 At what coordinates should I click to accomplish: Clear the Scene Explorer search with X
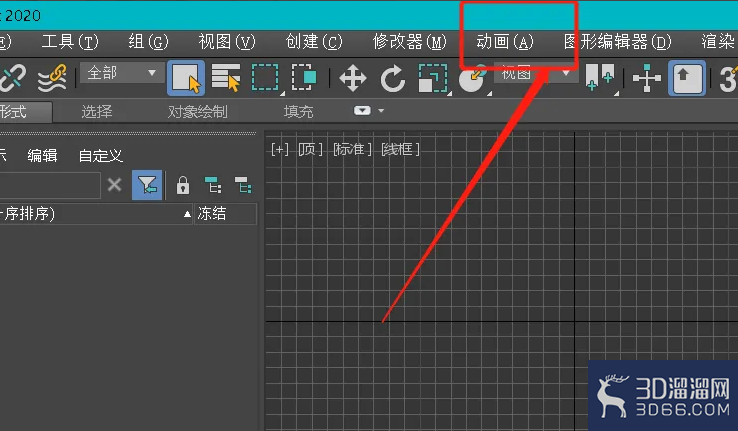pos(114,184)
